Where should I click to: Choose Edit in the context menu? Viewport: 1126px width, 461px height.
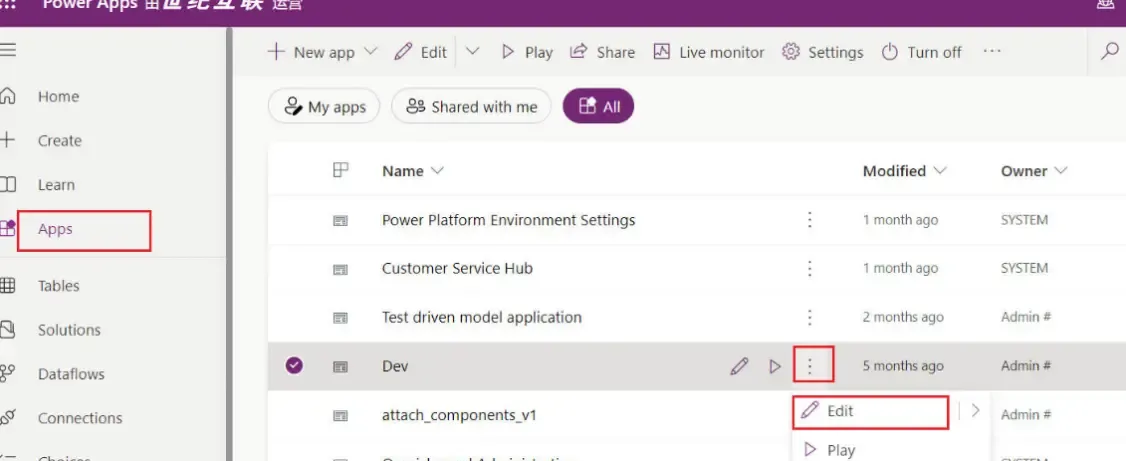871,411
